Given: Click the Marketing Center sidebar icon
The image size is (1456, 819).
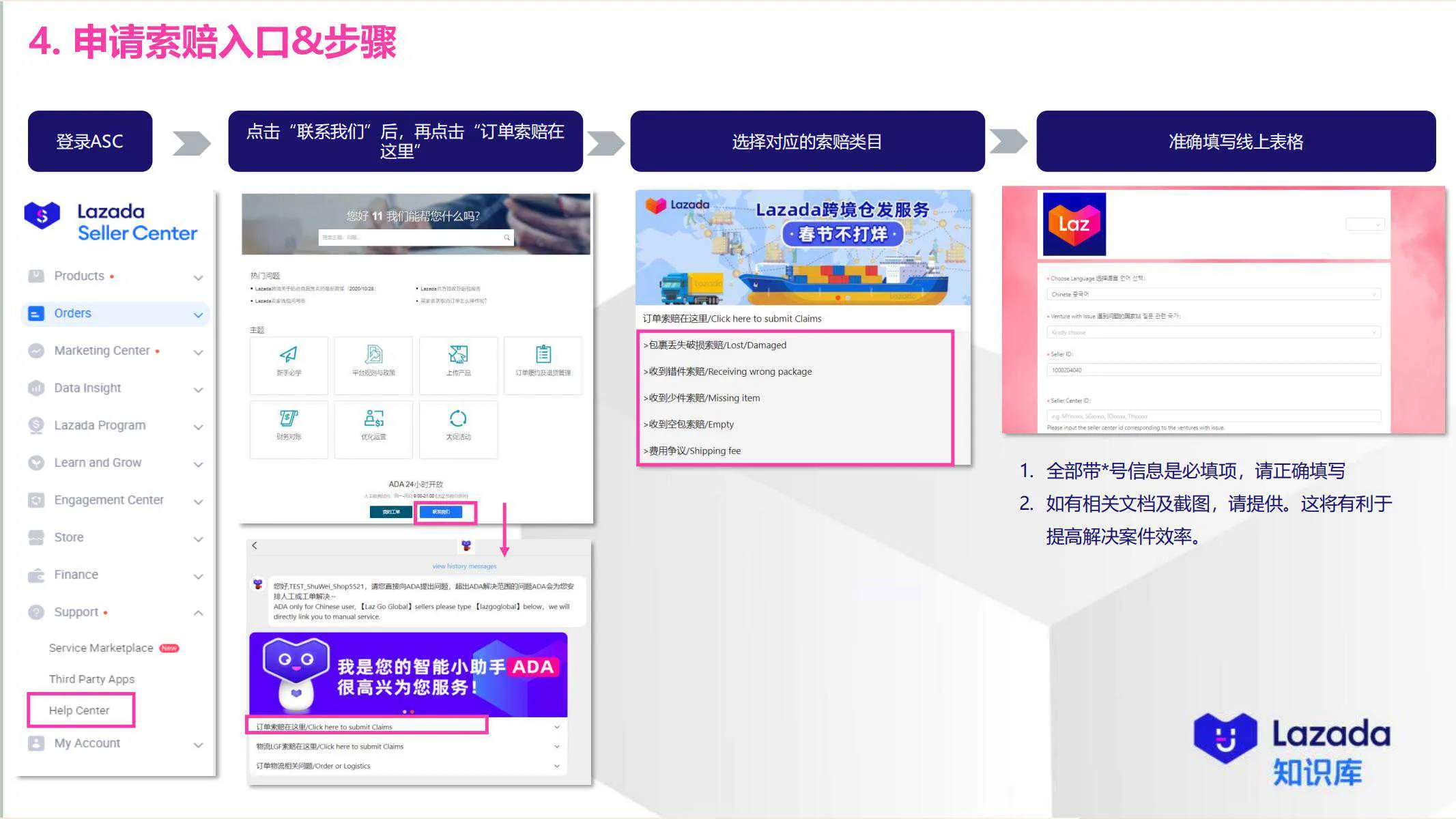Looking at the screenshot, I should tap(36, 351).
